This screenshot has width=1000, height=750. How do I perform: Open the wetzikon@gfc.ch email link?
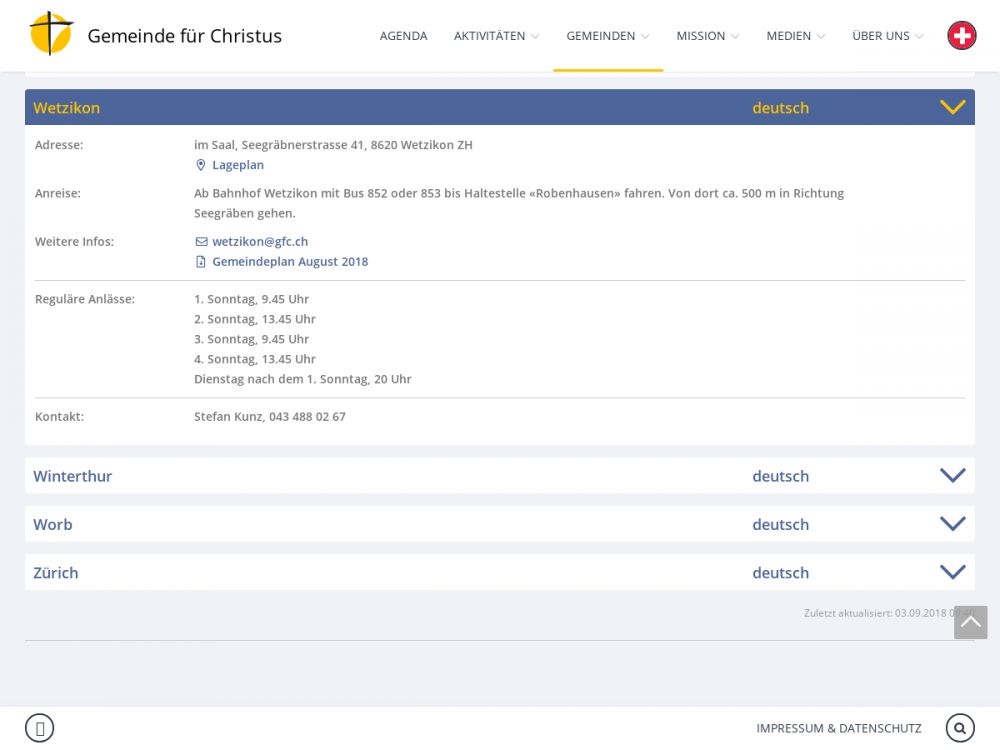260,242
